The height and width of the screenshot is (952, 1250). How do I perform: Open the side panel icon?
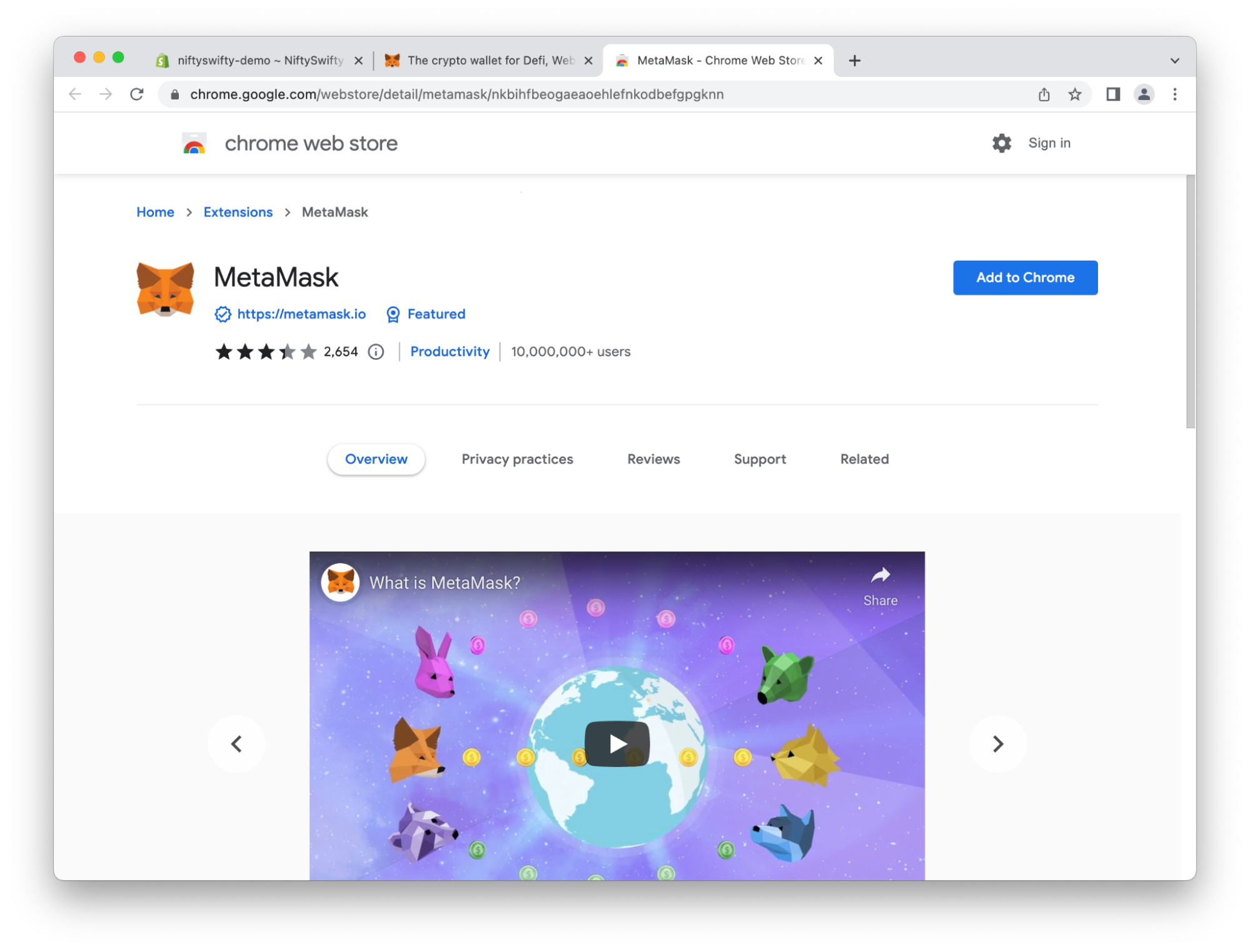tap(1113, 94)
